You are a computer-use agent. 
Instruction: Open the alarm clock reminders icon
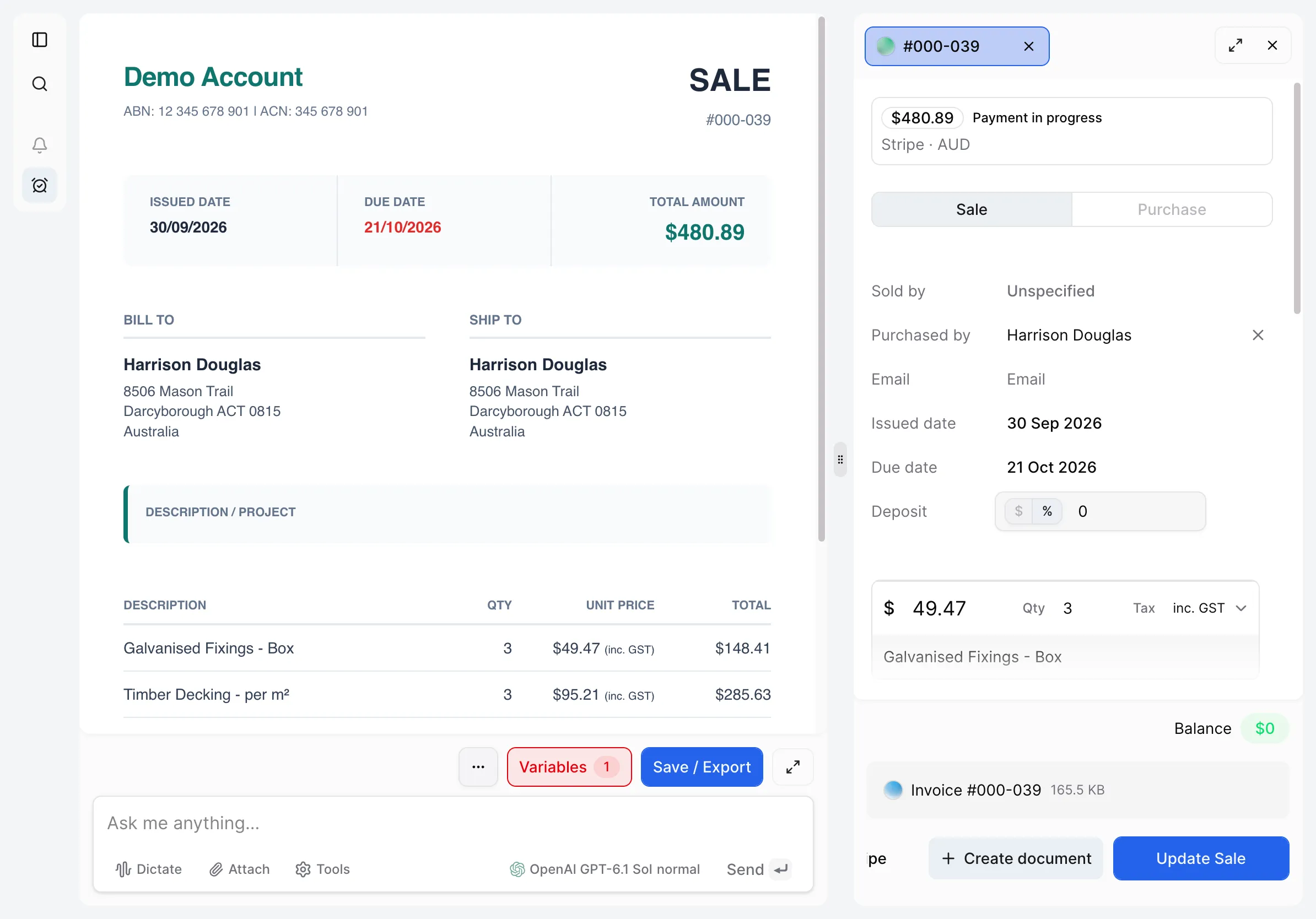[x=40, y=185]
